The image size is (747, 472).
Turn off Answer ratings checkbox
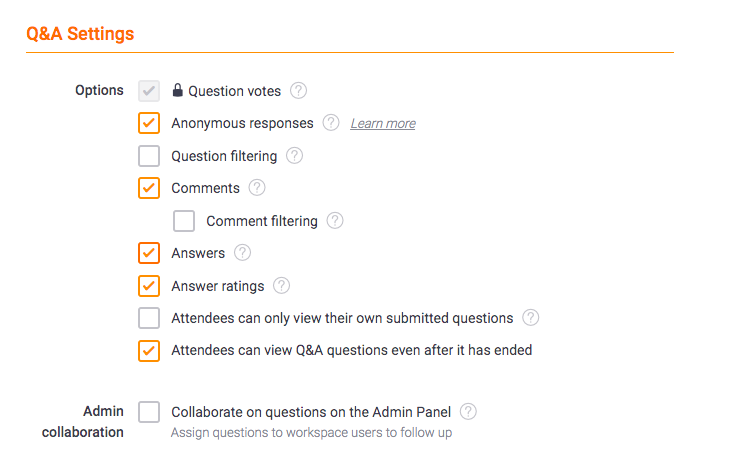click(x=149, y=286)
